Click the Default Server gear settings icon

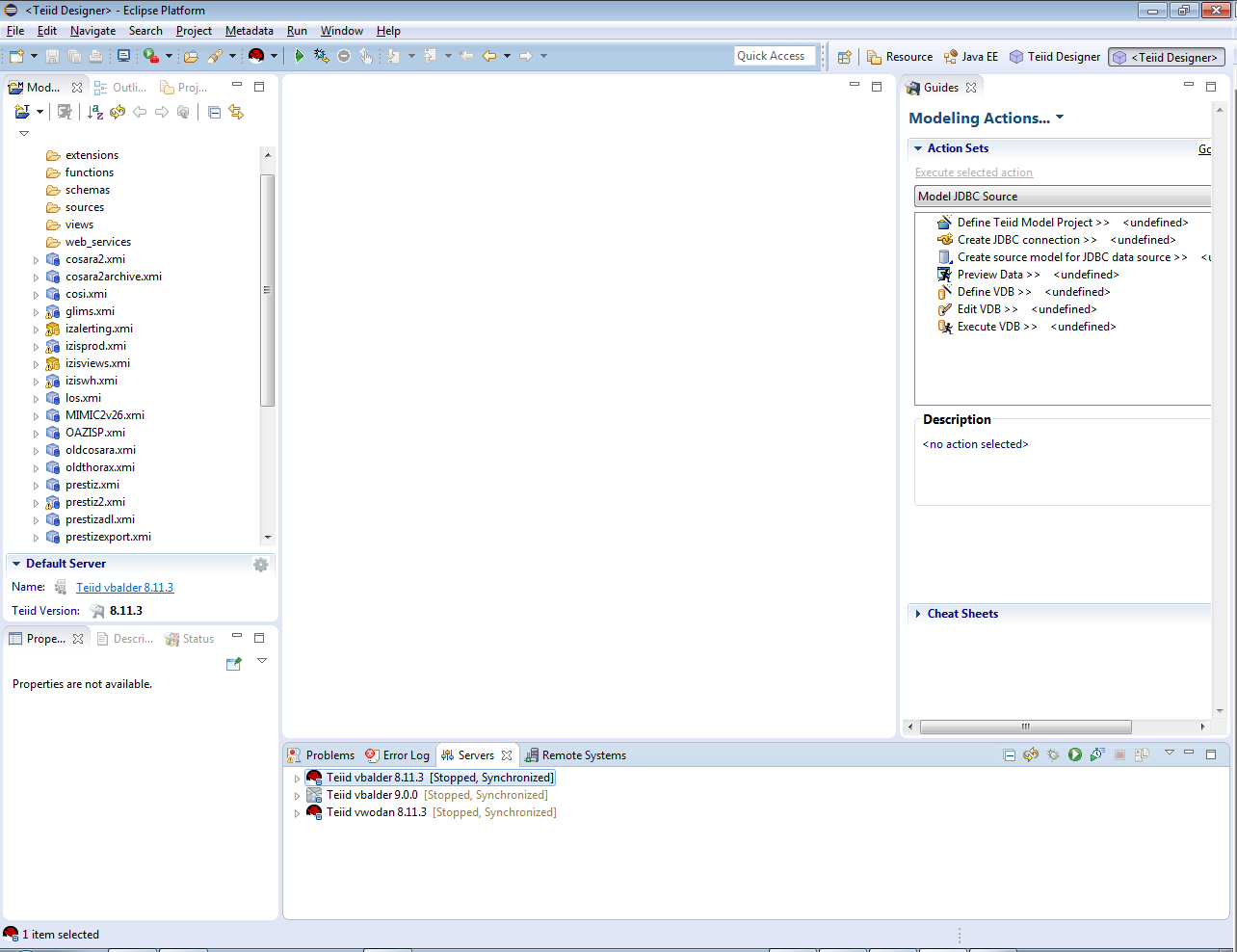point(261,565)
